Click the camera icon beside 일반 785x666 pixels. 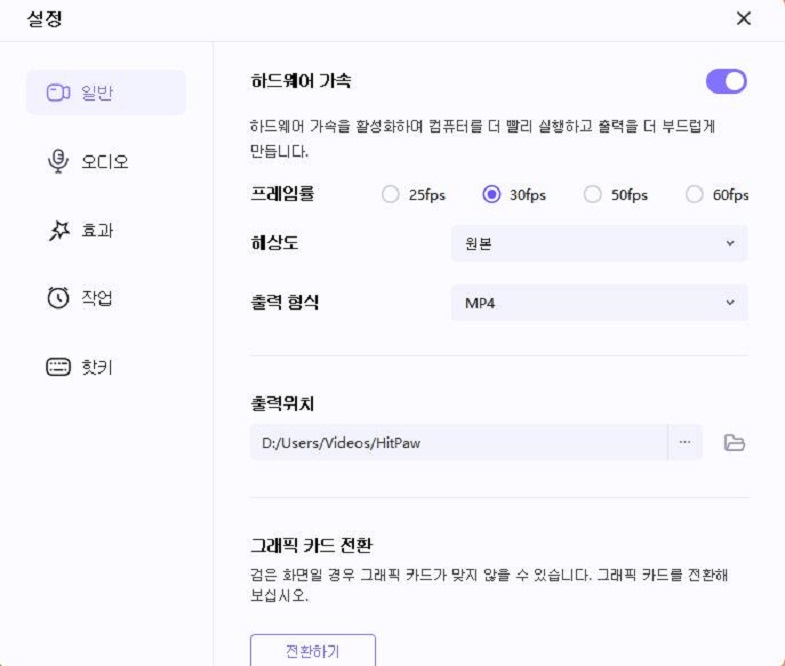tap(58, 93)
